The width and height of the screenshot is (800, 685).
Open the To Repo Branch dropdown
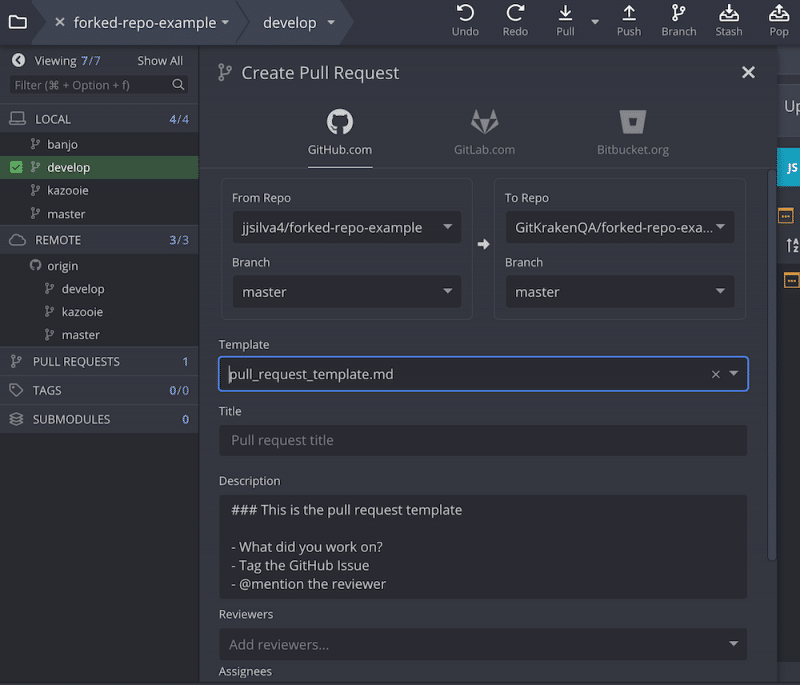click(619, 291)
